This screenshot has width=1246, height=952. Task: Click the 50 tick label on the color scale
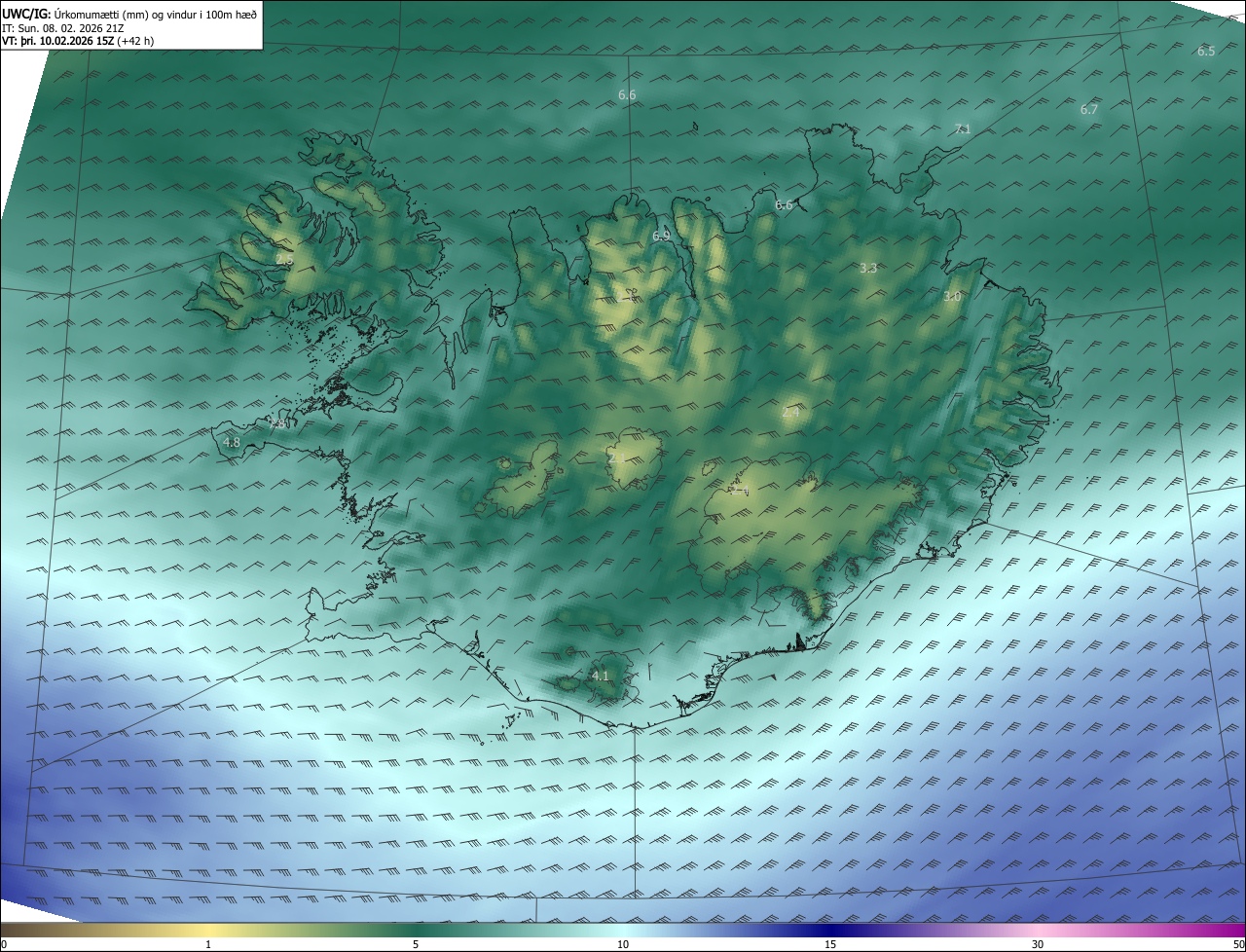pos(1239,944)
